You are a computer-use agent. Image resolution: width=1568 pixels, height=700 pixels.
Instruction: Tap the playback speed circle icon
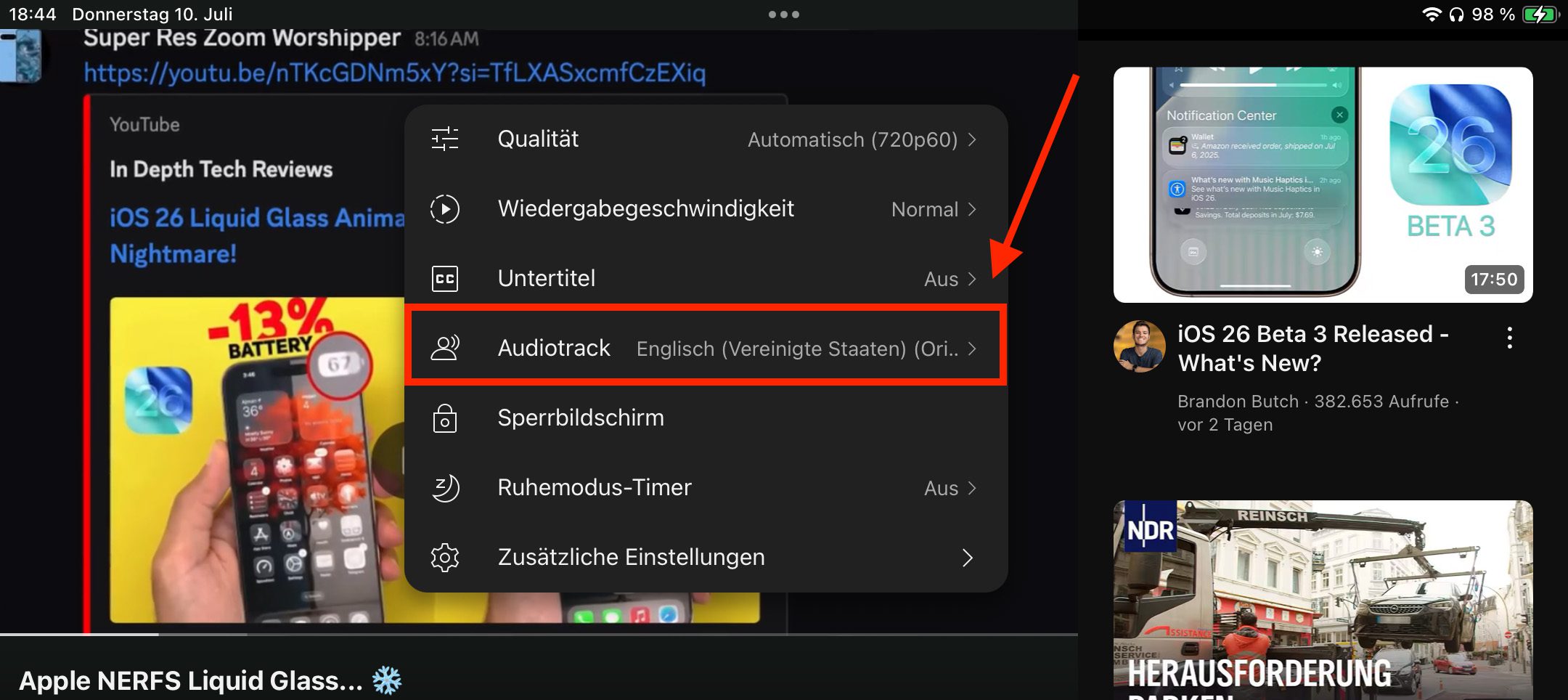point(445,209)
